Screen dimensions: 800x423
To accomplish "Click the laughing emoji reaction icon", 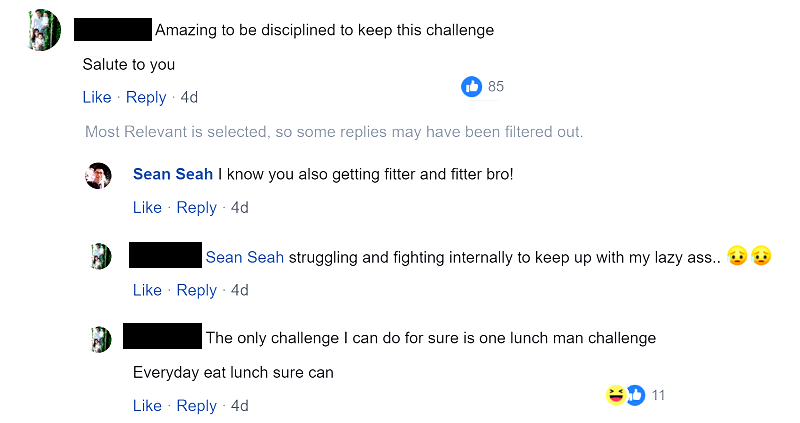I will click(x=615, y=395).
